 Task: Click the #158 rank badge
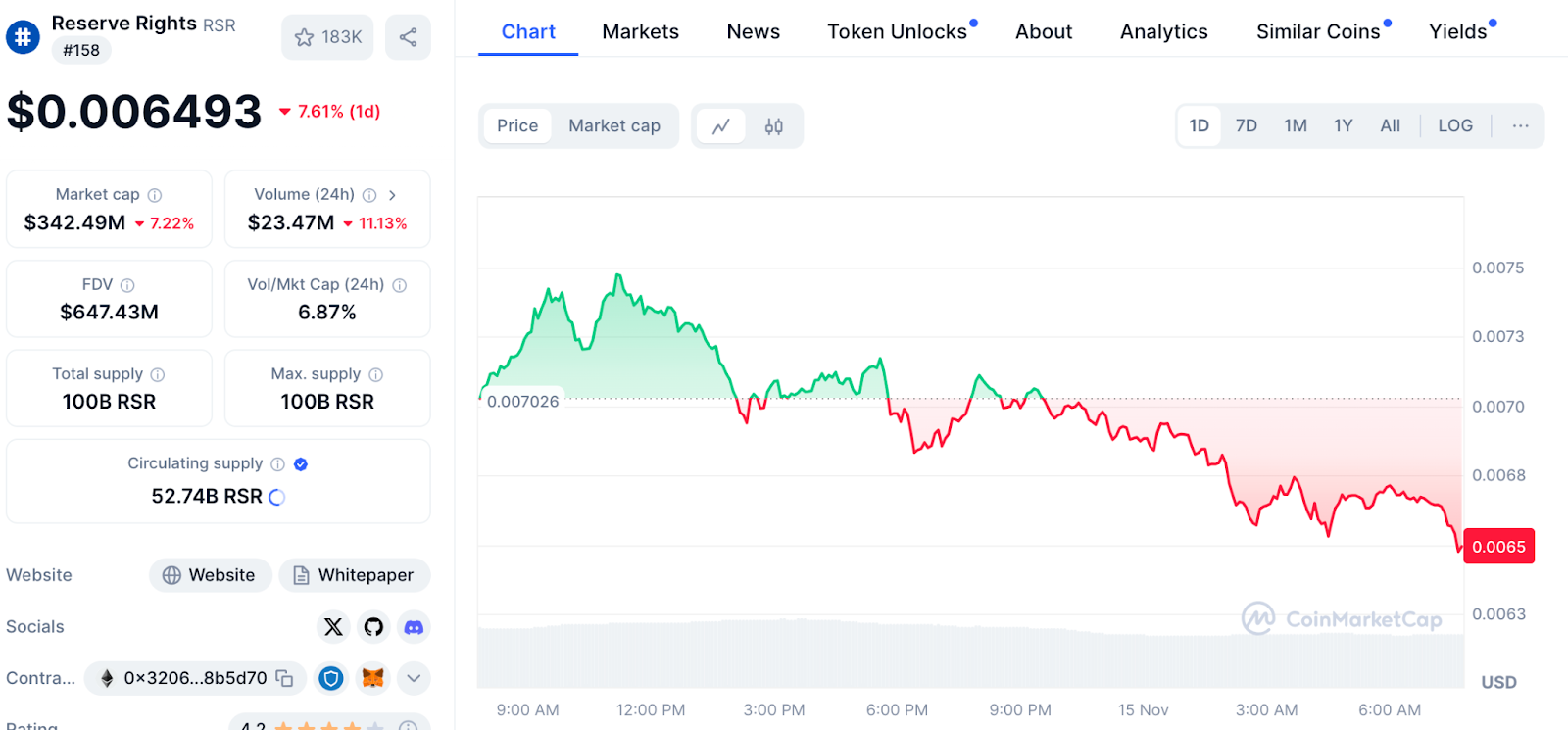[81, 50]
